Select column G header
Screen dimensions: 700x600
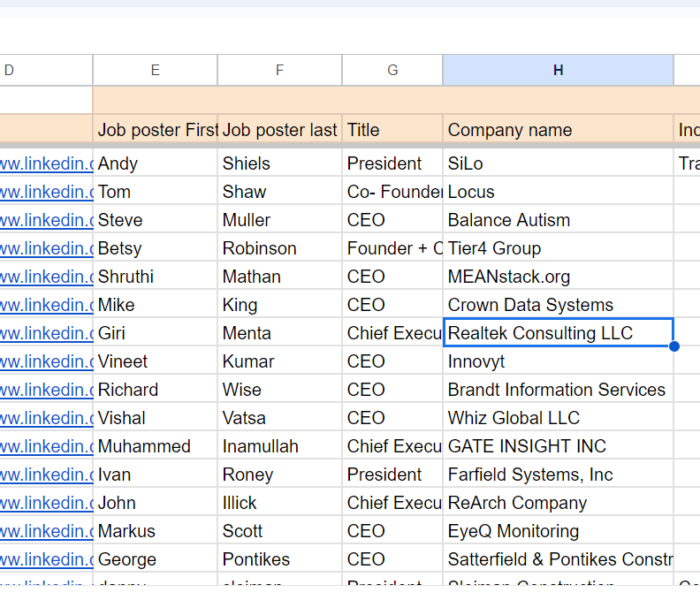[392, 70]
